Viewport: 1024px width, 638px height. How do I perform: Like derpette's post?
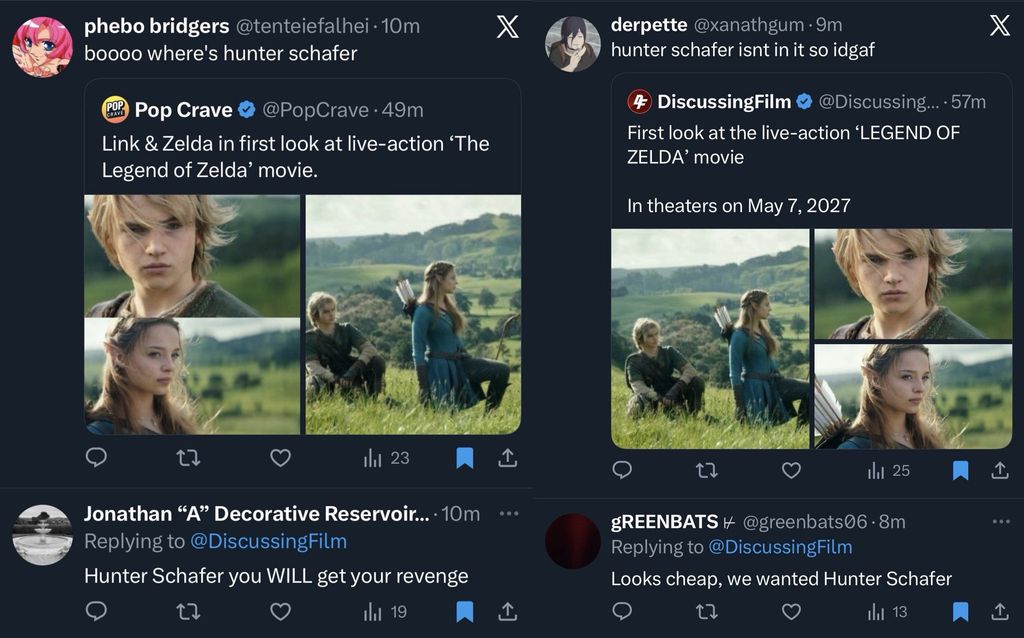pyautogui.click(x=791, y=470)
